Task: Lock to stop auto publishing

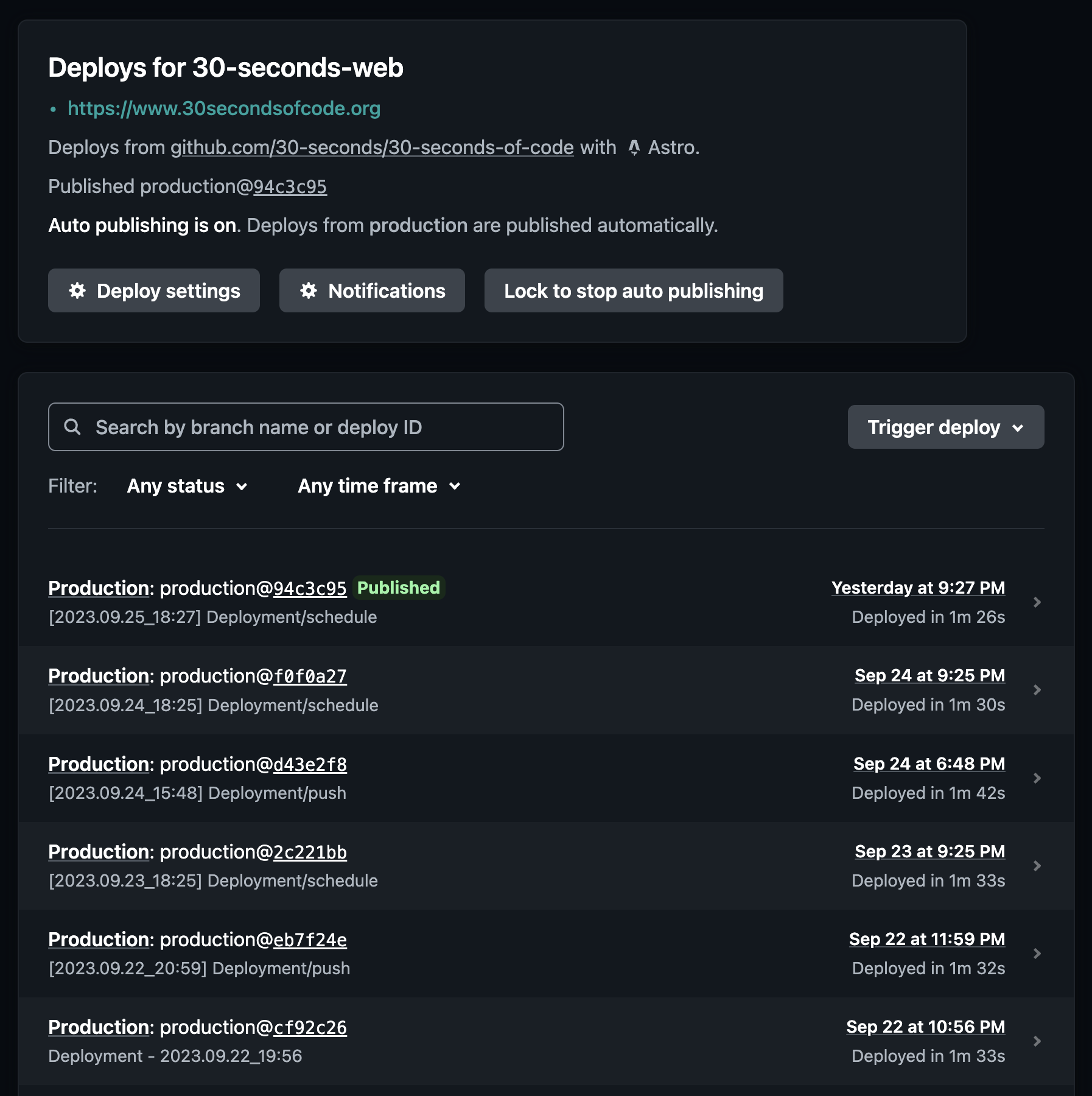Action: tap(633, 291)
